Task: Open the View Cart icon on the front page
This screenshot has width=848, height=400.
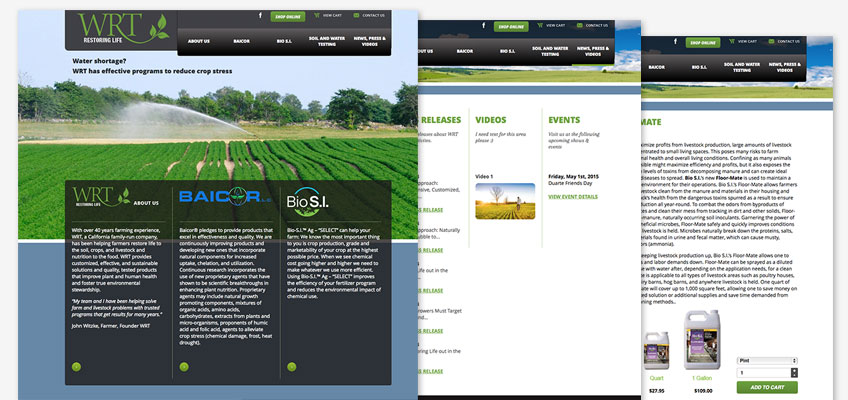Action: (x=316, y=16)
